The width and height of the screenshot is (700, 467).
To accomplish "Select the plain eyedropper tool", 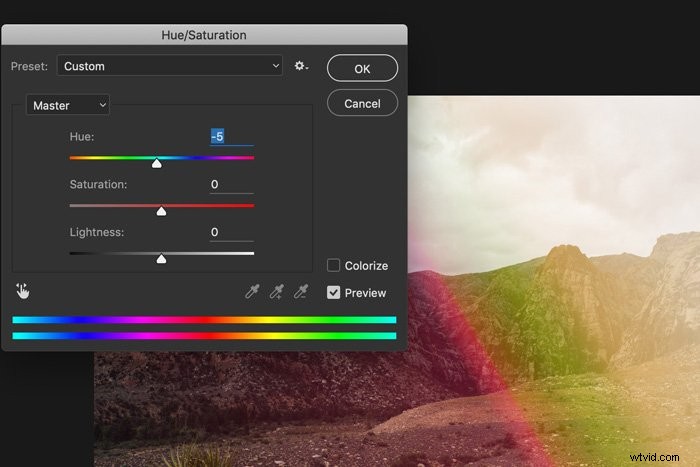I will [252, 292].
